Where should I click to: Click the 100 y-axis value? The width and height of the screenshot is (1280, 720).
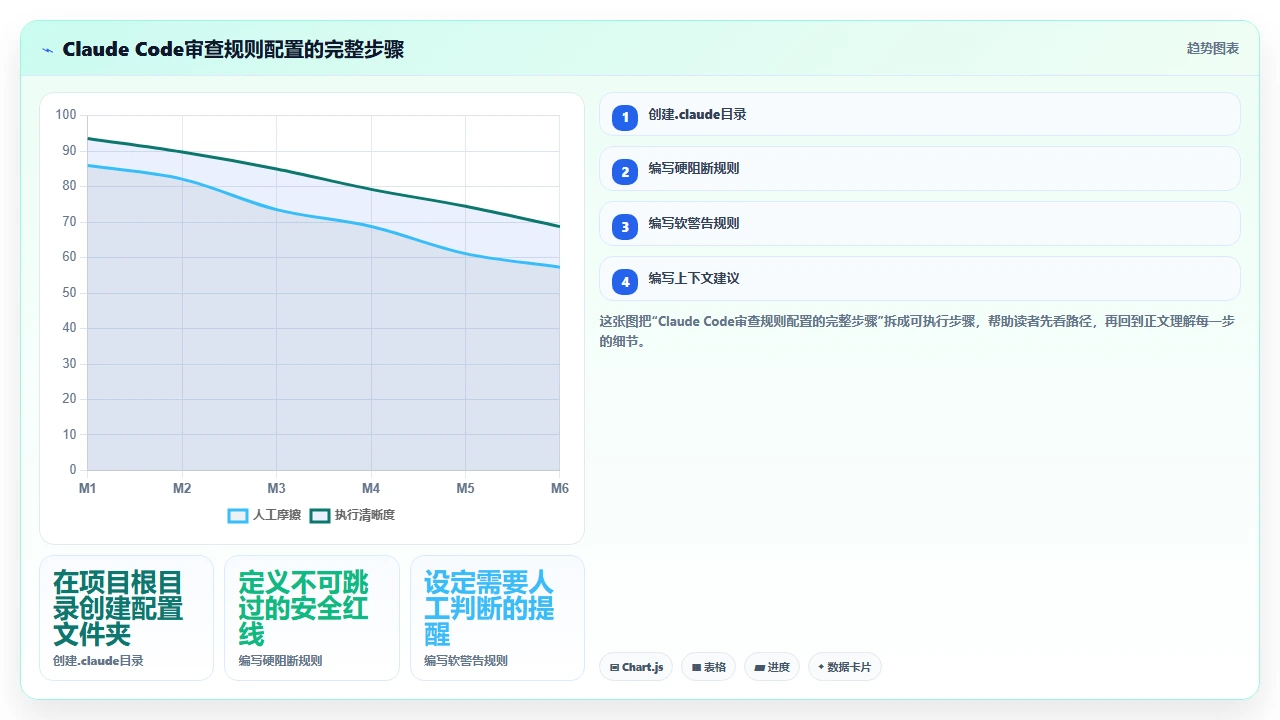coord(66,115)
